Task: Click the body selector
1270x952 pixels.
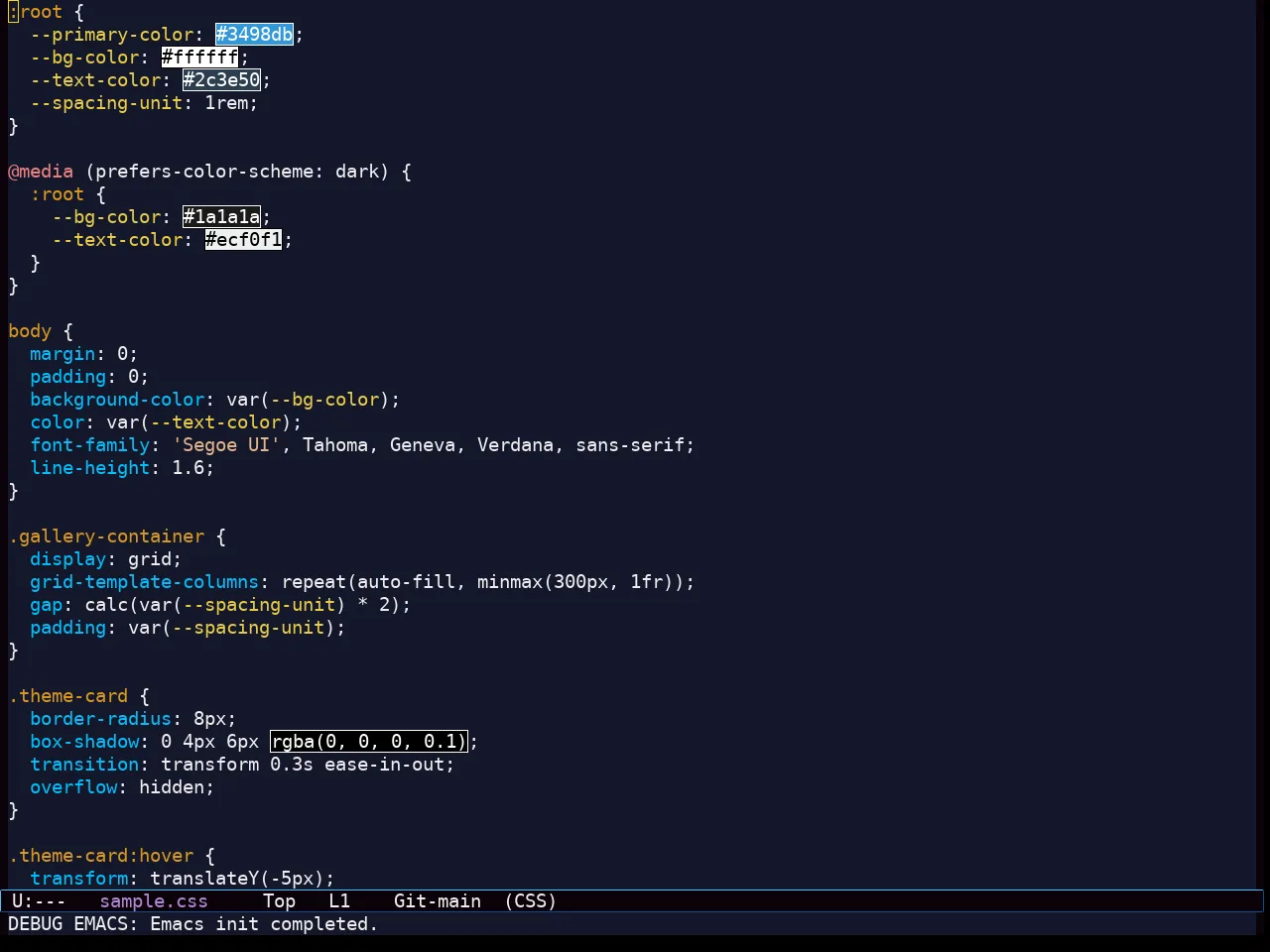Action: pyautogui.click(x=30, y=331)
